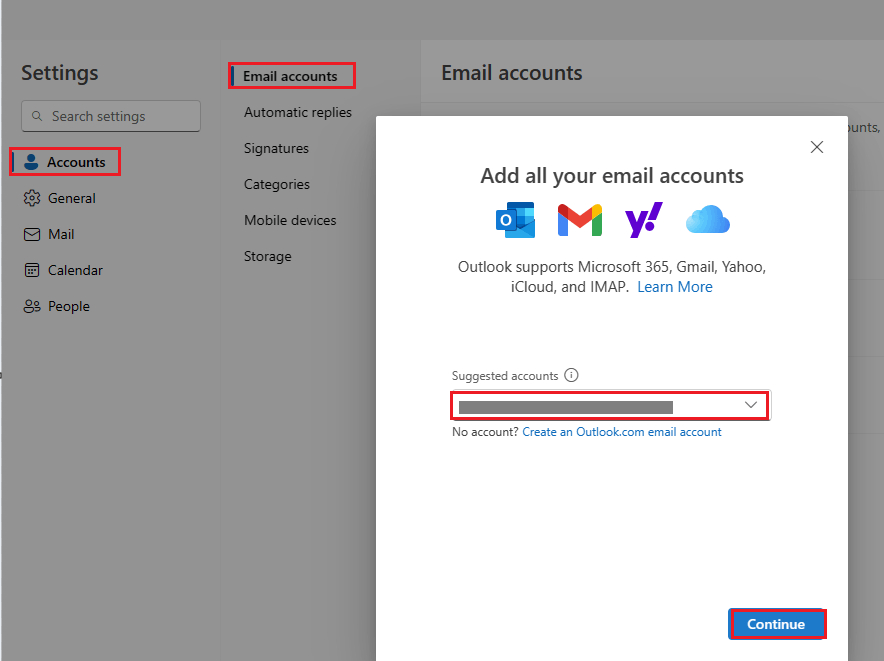Open the Learn More link
884x661 pixels.
pyautogui.click(x=675, y=287)
